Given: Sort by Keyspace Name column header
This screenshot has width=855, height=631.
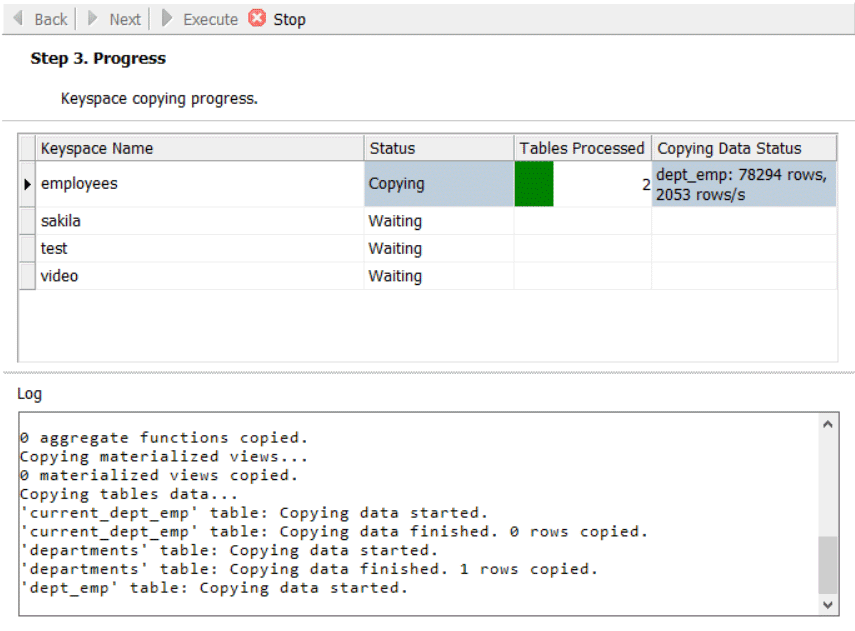Looking at the screenshot, I should tap(200, 148).
